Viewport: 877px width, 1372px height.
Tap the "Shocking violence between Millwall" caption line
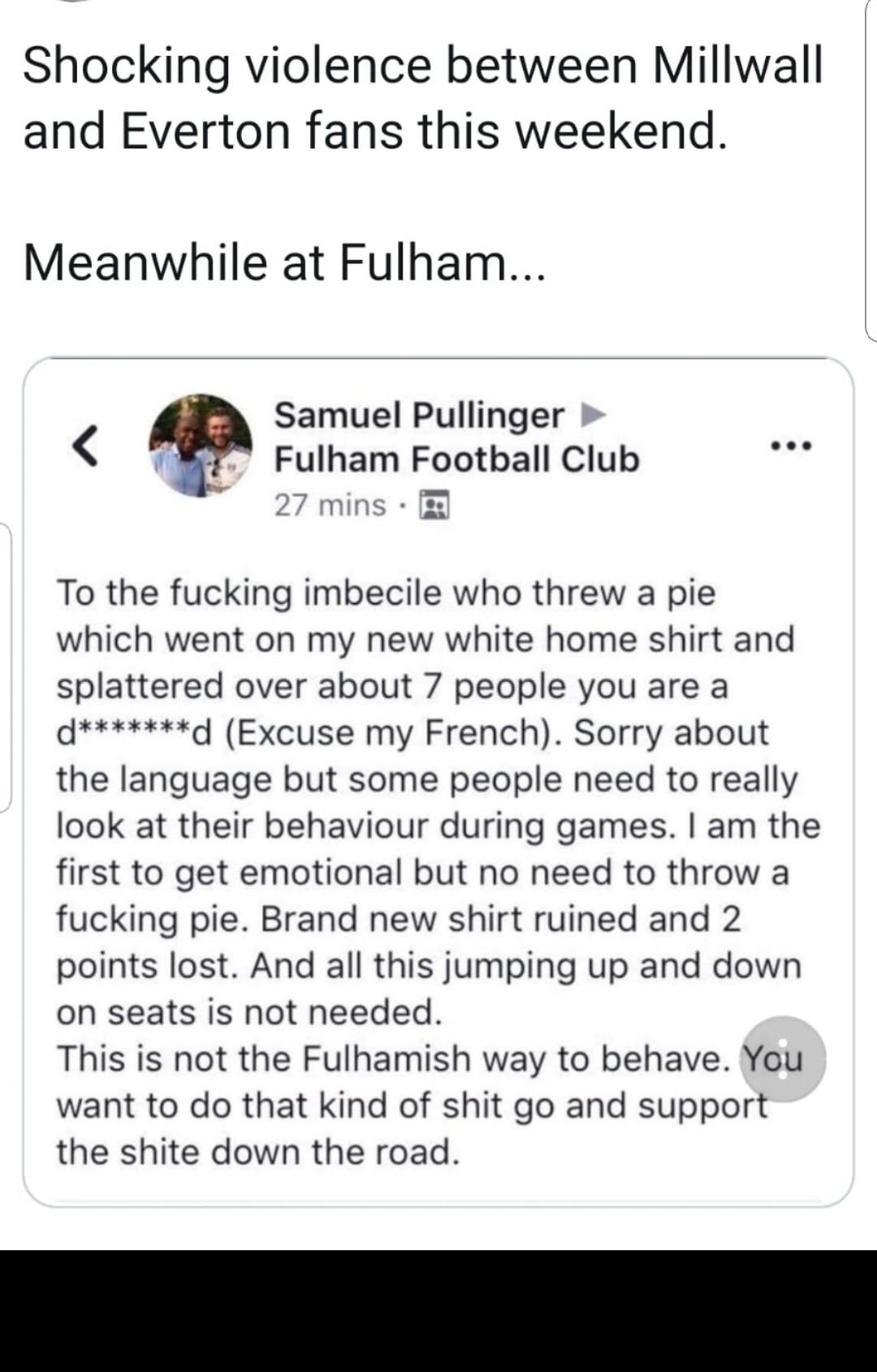tap(422, 65)
